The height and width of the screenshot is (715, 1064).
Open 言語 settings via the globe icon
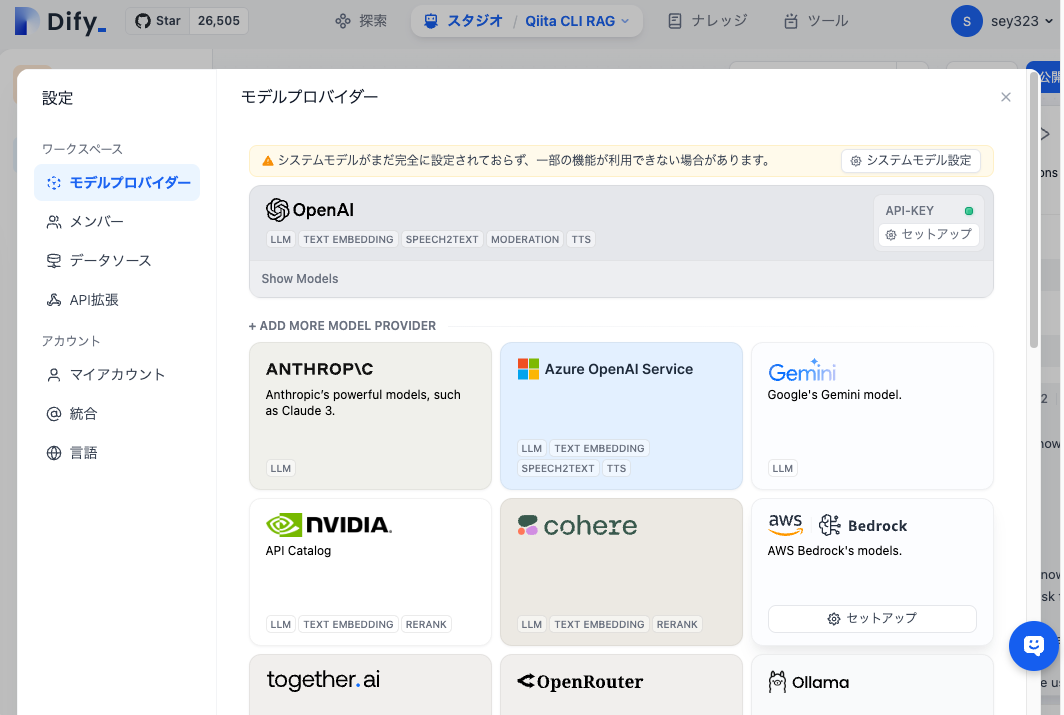tap(55, 452)
